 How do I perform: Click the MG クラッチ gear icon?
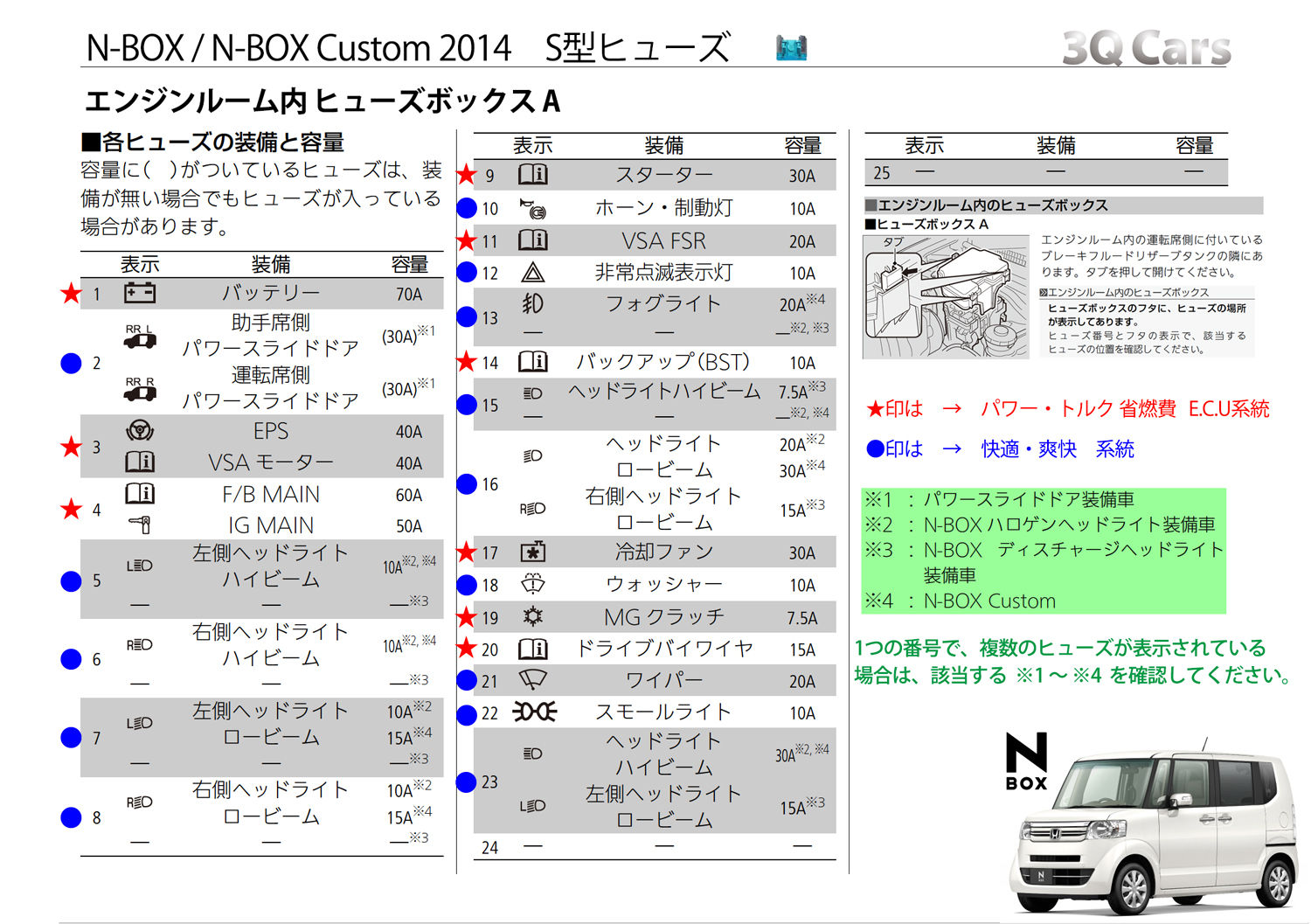tap(533, 616)
